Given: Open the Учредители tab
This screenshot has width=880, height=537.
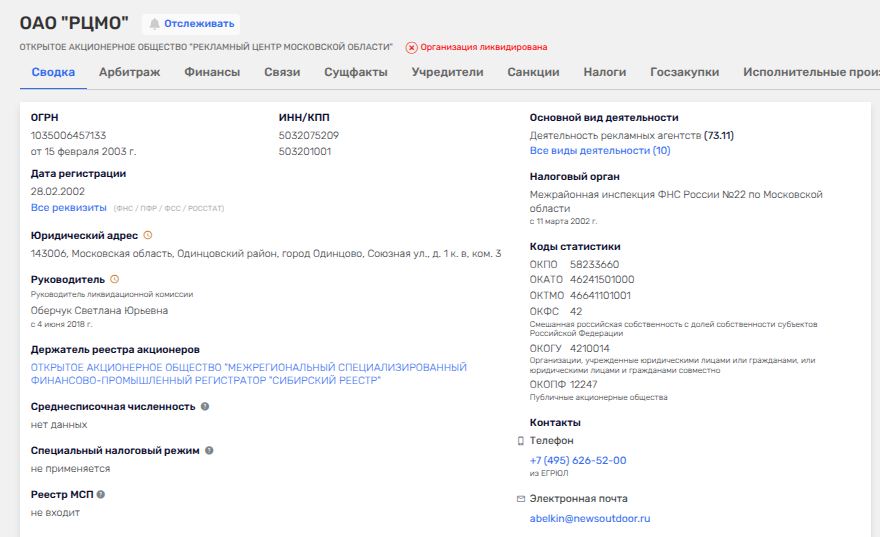Looking at the screenshot, I should coord(447,72).
